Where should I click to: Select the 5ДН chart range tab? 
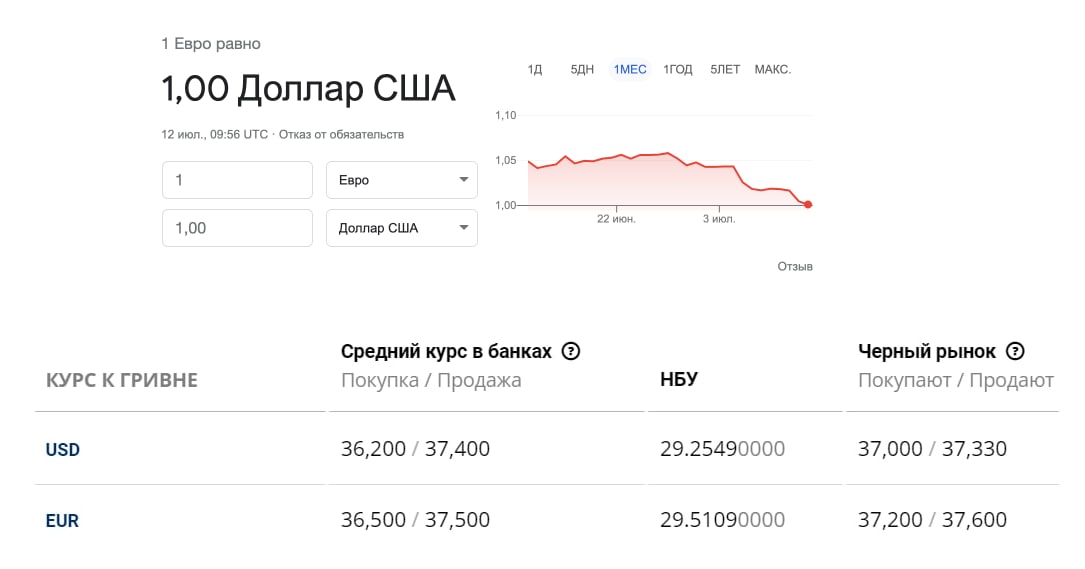click(582, 70)
